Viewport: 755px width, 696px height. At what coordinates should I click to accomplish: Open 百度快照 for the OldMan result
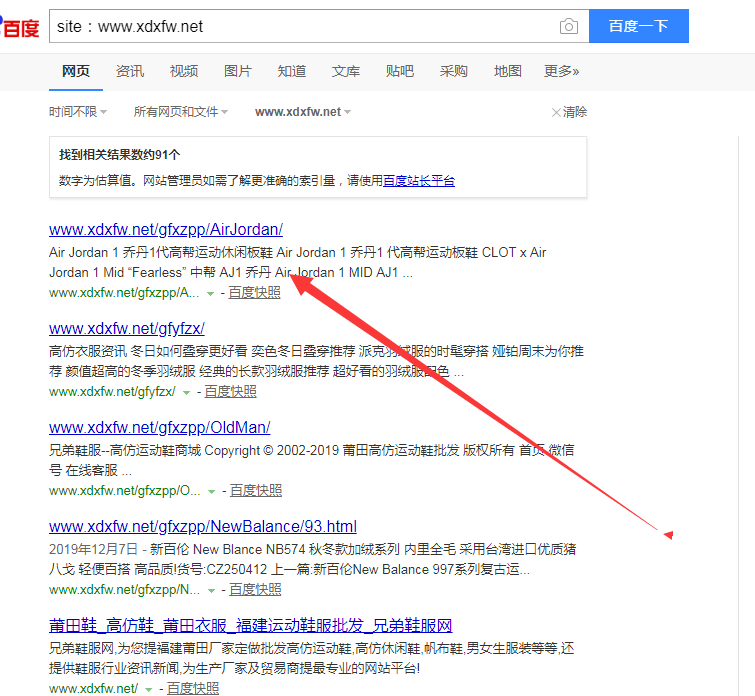(x=256, y=491)
